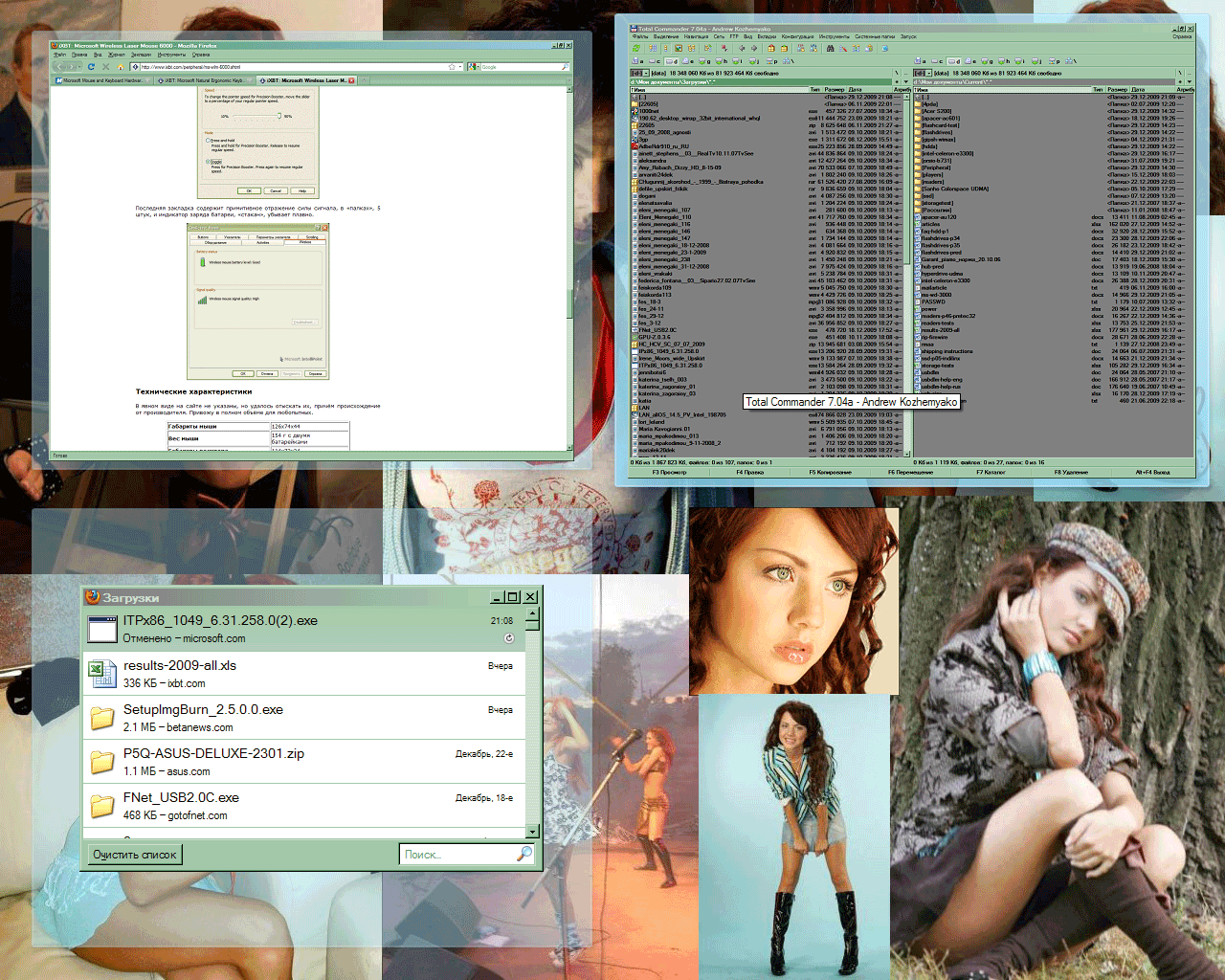Screen dimensions: 1225x980
Task: Click the Downloads list scroll-up arrow
Action: coord(533,613)
